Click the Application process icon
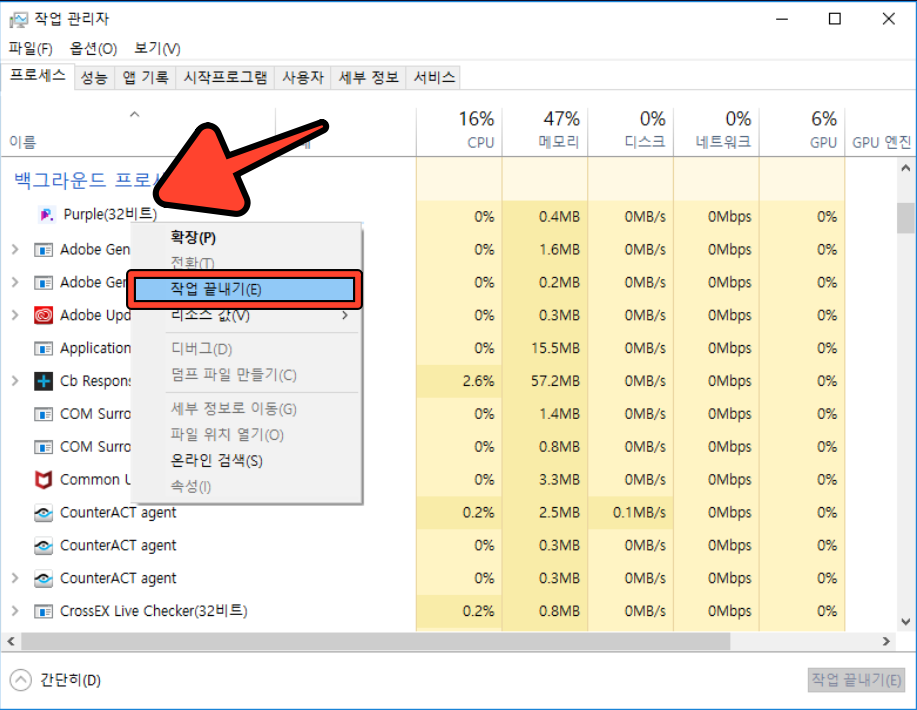 (x=43, y=349)
